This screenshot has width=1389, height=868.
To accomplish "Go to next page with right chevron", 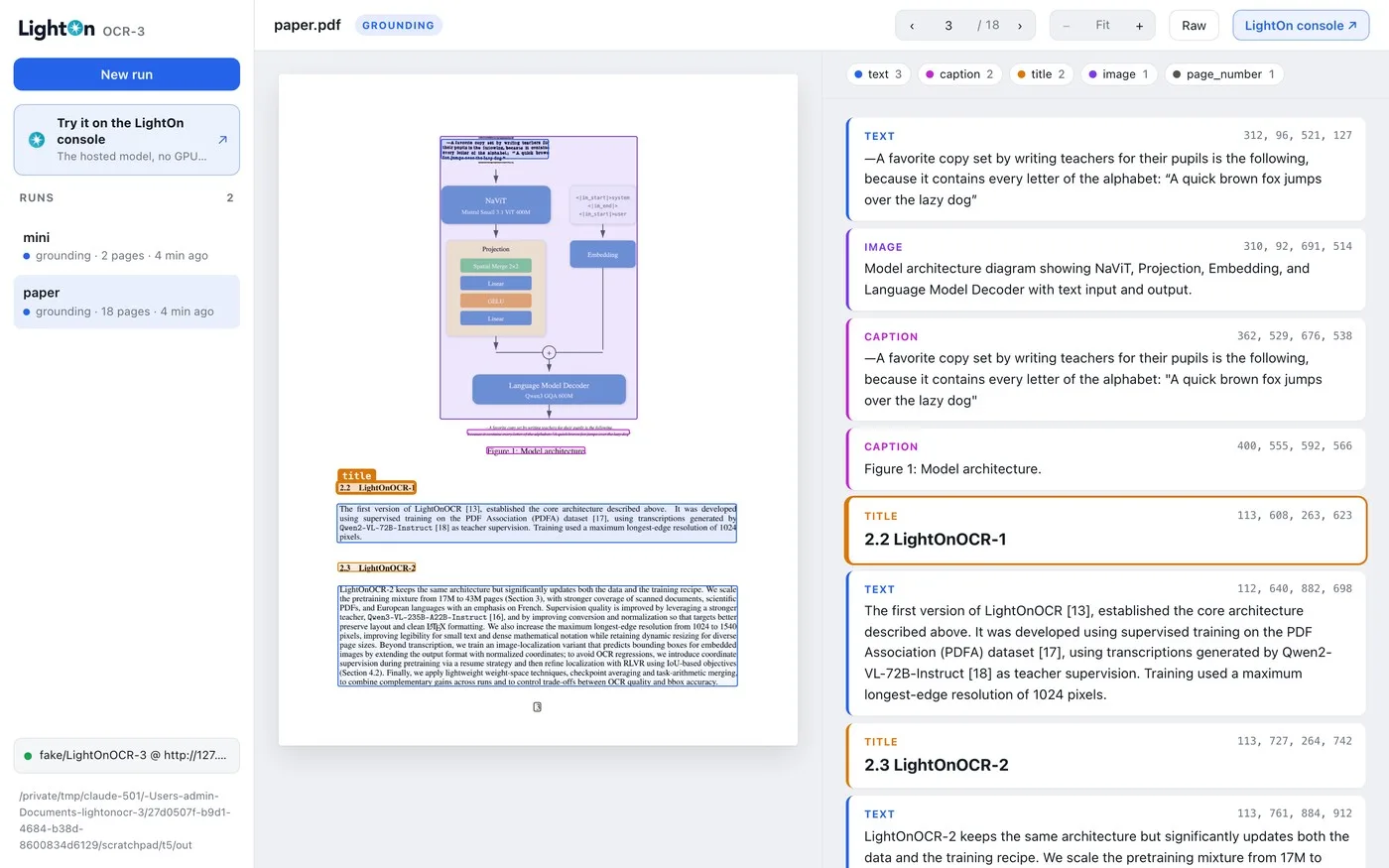I will [1020, 26].
